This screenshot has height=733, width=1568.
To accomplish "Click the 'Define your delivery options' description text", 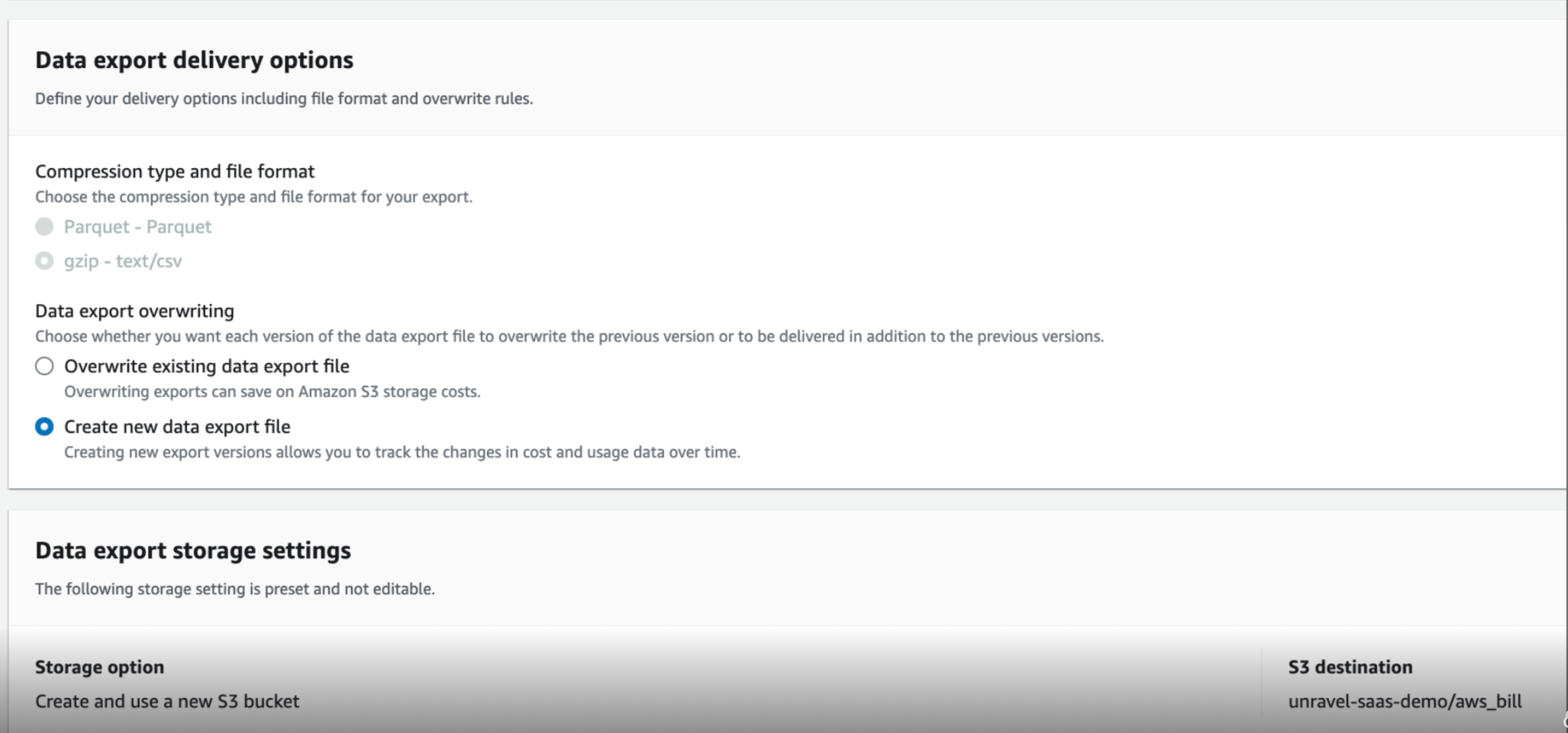I will pyautogui.click(x=284, y=98).
